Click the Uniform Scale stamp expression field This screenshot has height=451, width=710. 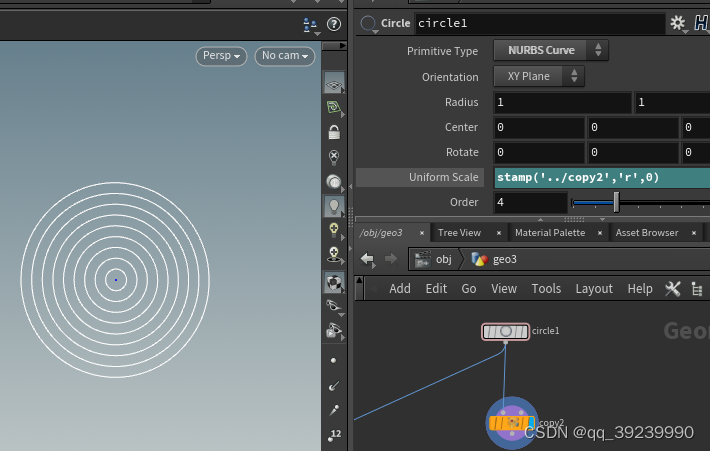(x=602, y=178)
